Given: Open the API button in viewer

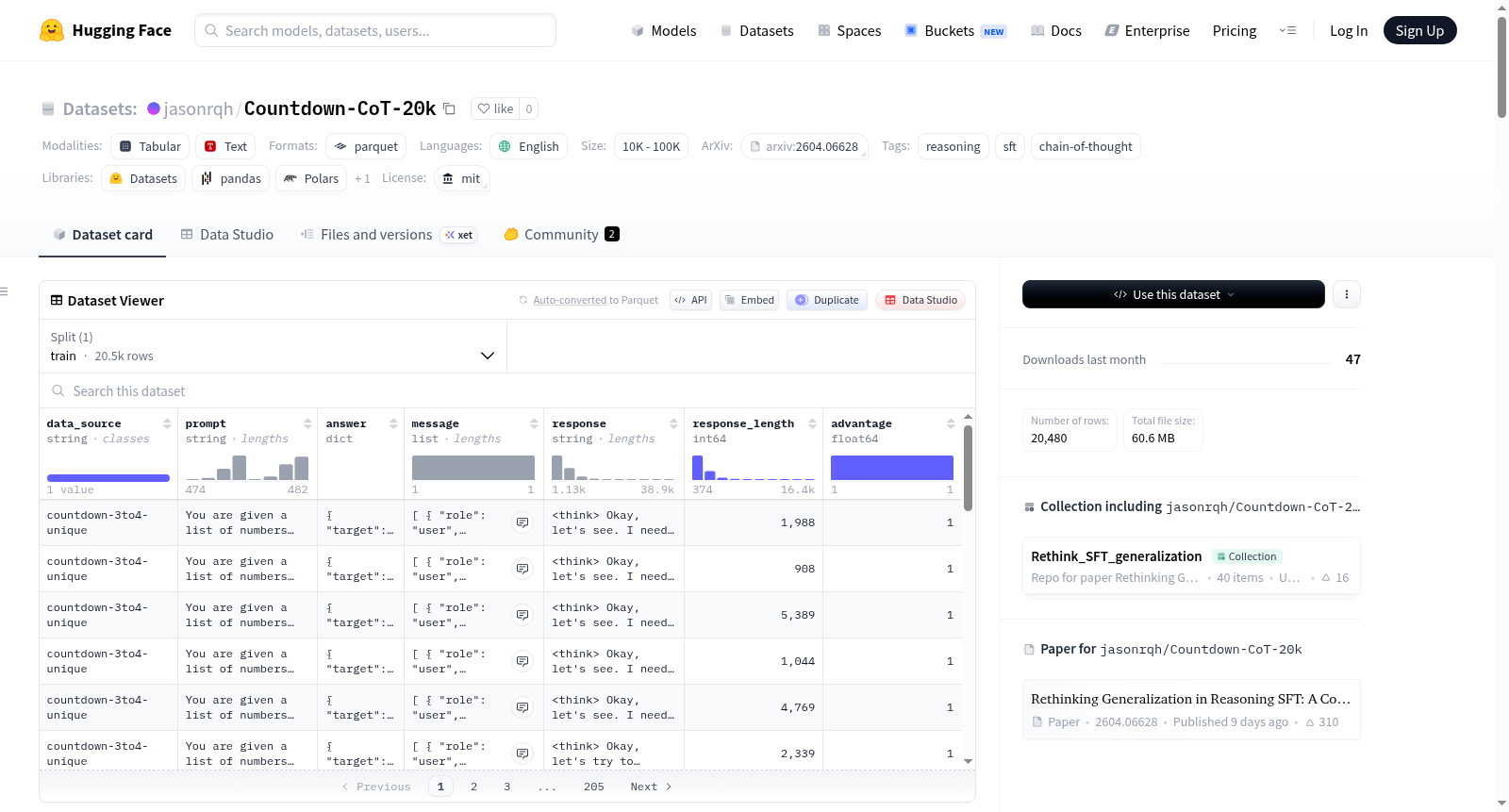Looking at the screenshot, I should point(690,300).
